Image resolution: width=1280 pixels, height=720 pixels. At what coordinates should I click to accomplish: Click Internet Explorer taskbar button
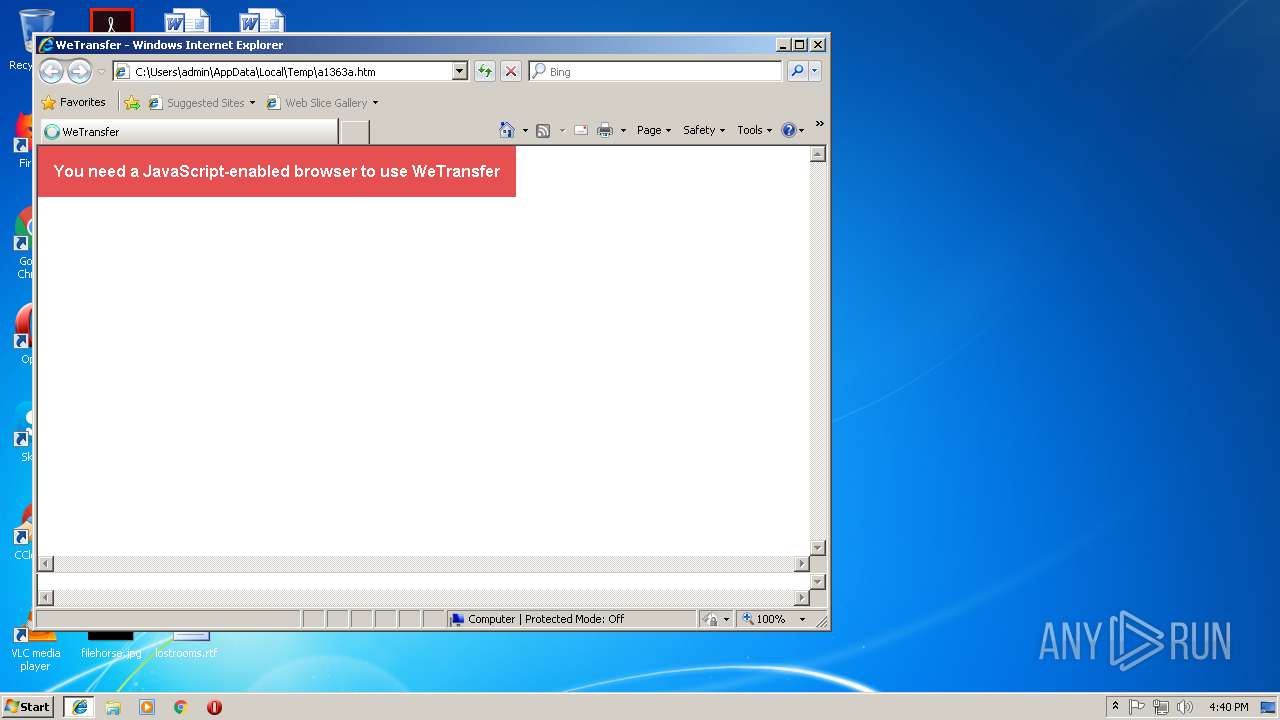coord(79,706)
